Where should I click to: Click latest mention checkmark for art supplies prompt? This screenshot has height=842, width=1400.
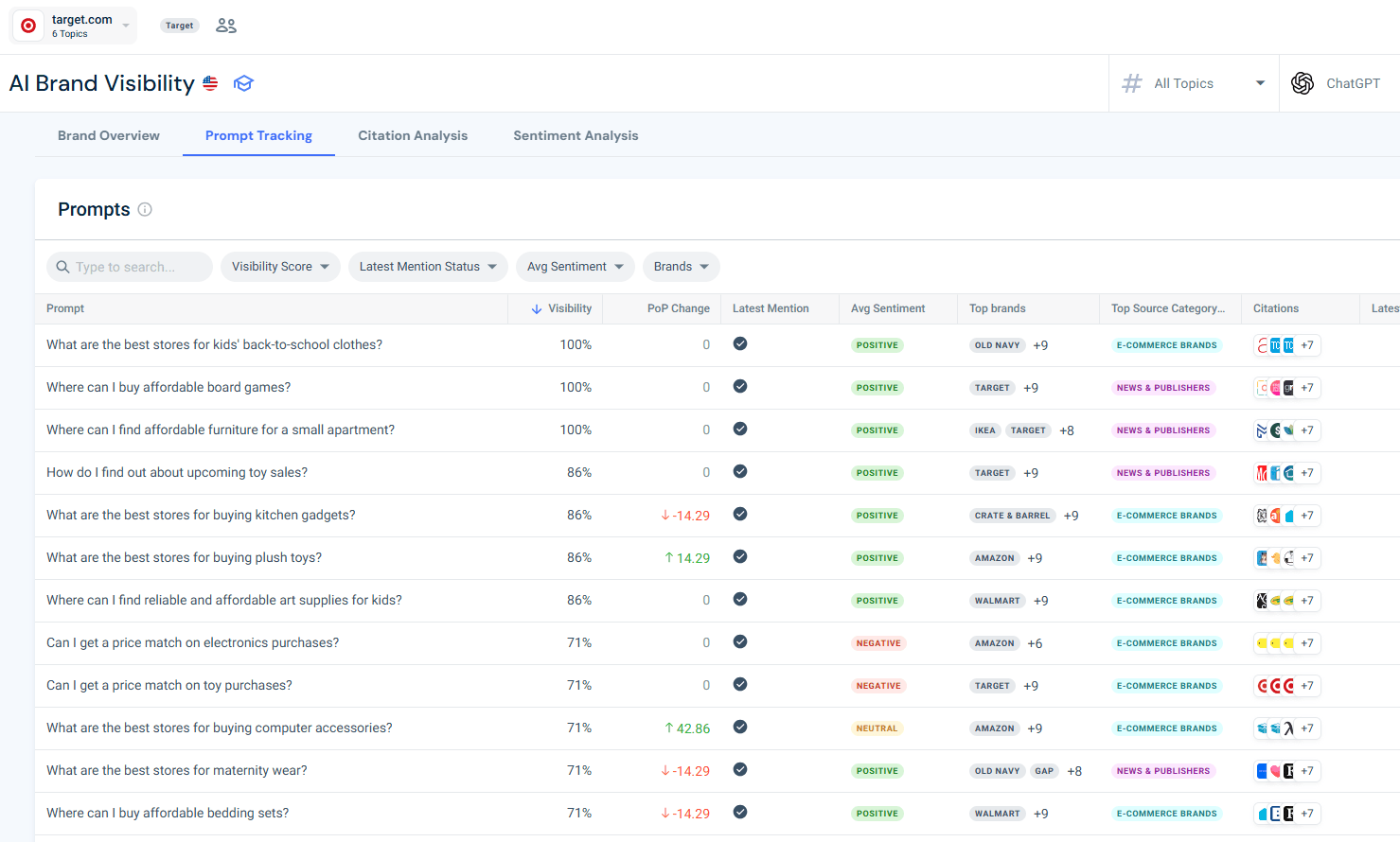740,599
